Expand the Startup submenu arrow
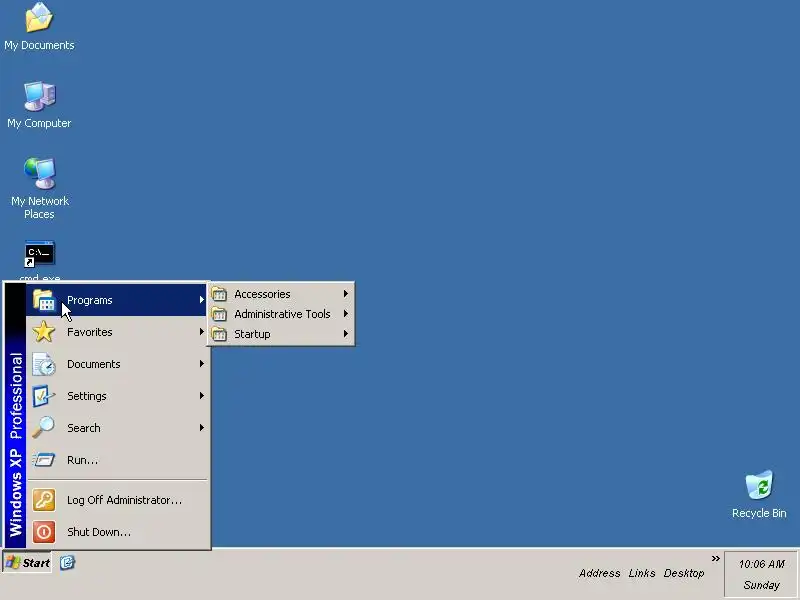This screenshot has width=800, height=600. (345, 334)
